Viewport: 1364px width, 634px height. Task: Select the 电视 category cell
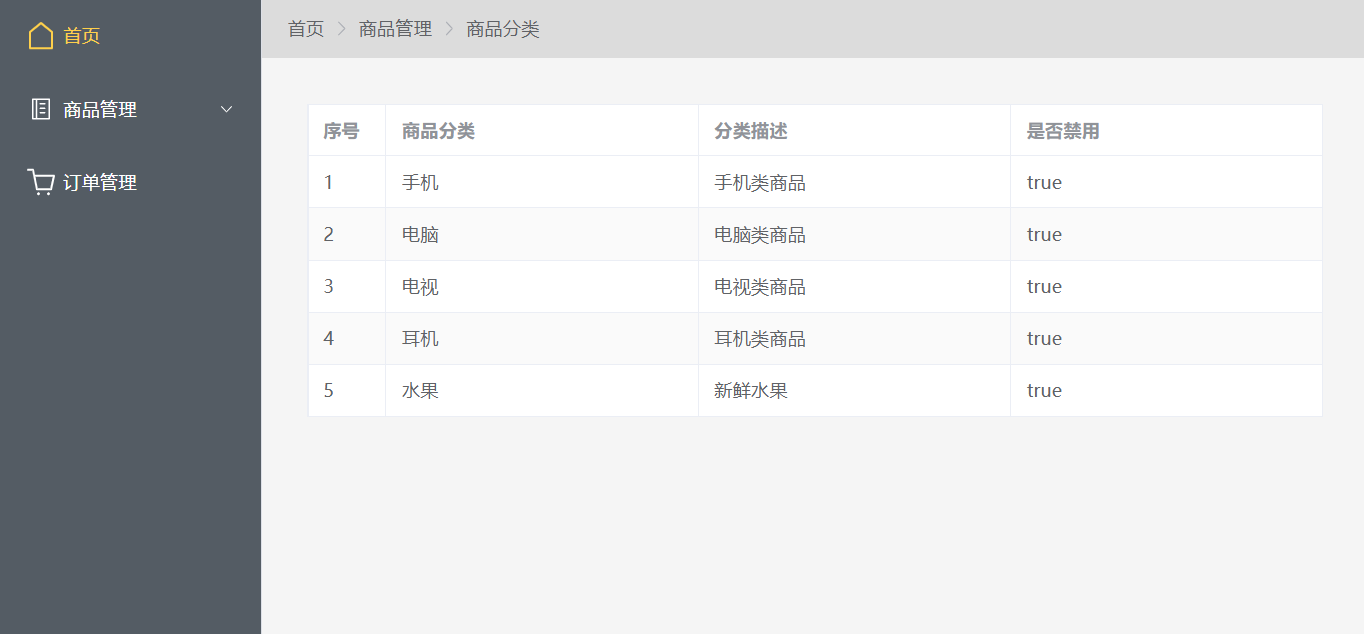[542, 286]
